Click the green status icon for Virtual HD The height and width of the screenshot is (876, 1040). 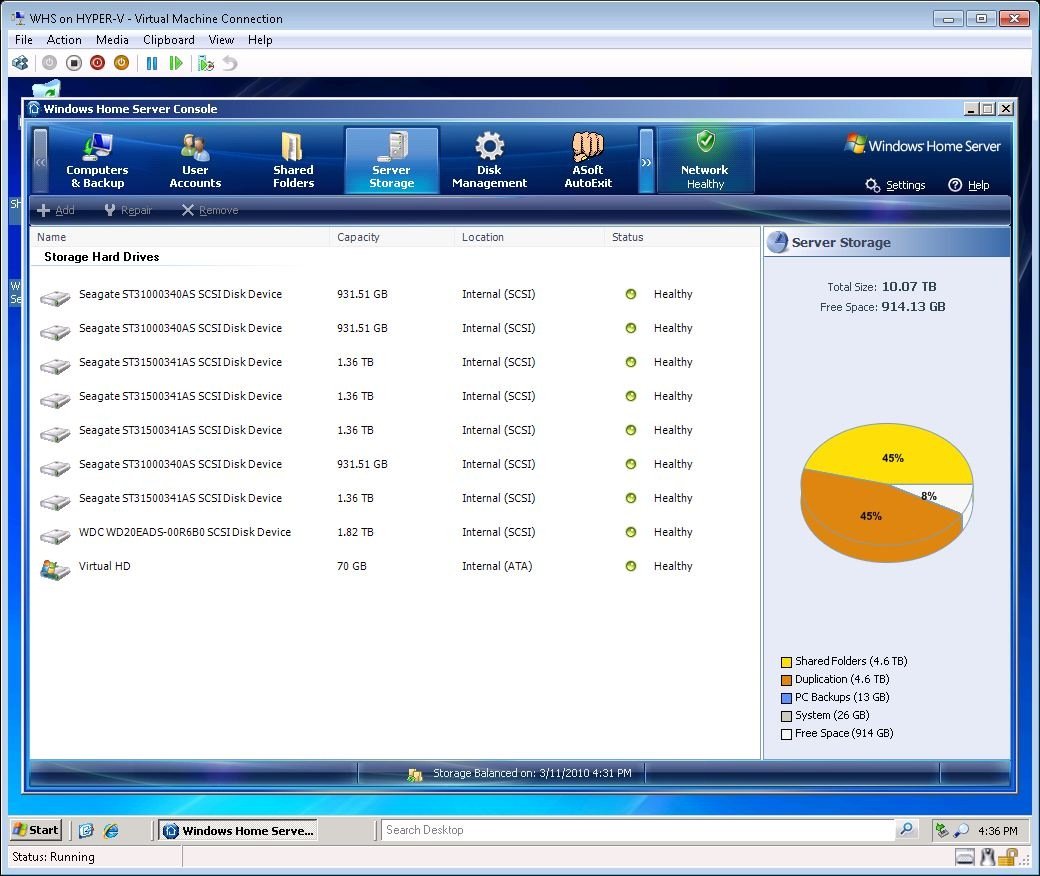631,566
